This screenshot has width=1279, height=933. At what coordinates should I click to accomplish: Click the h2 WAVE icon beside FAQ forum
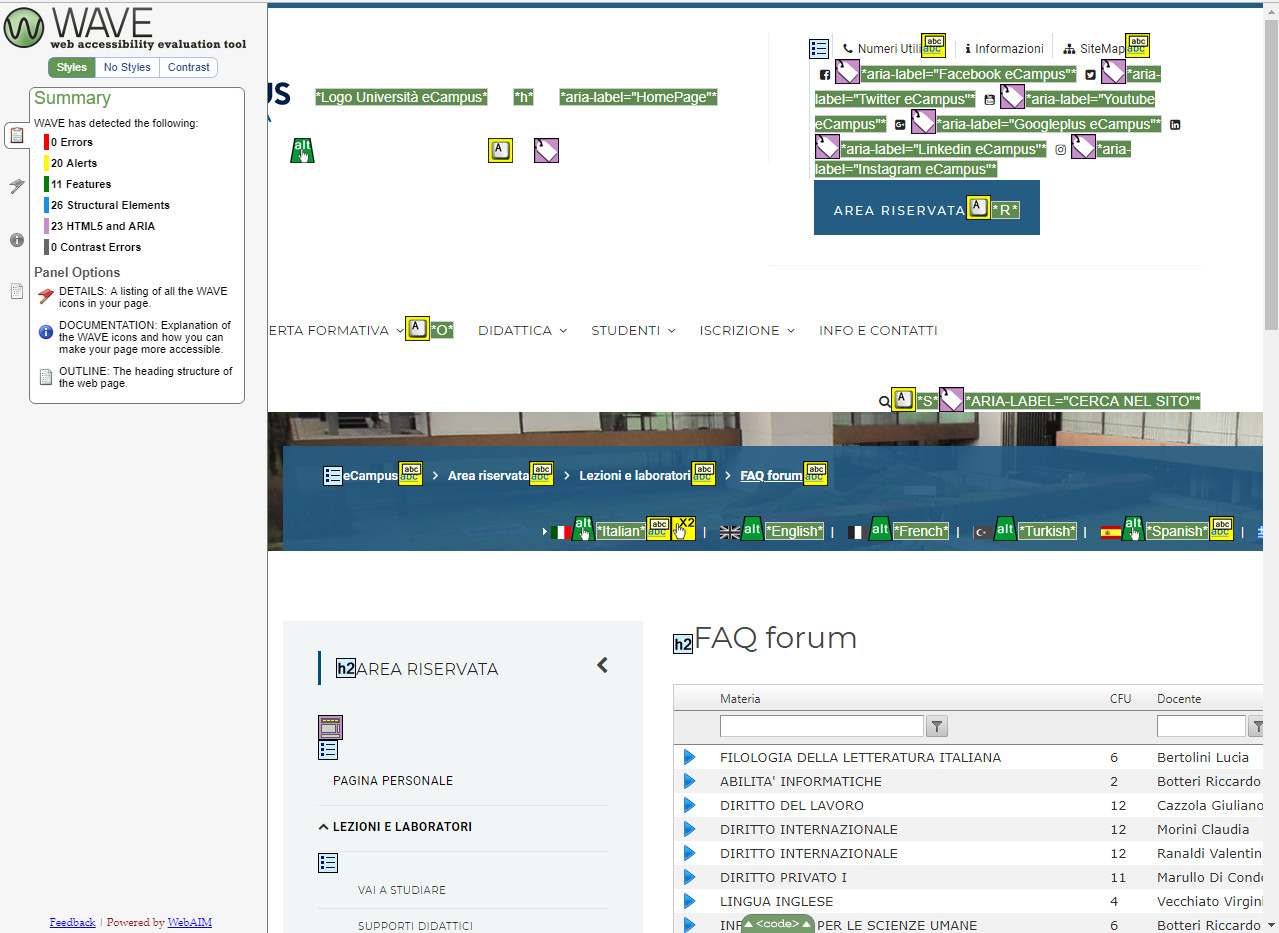683,644
